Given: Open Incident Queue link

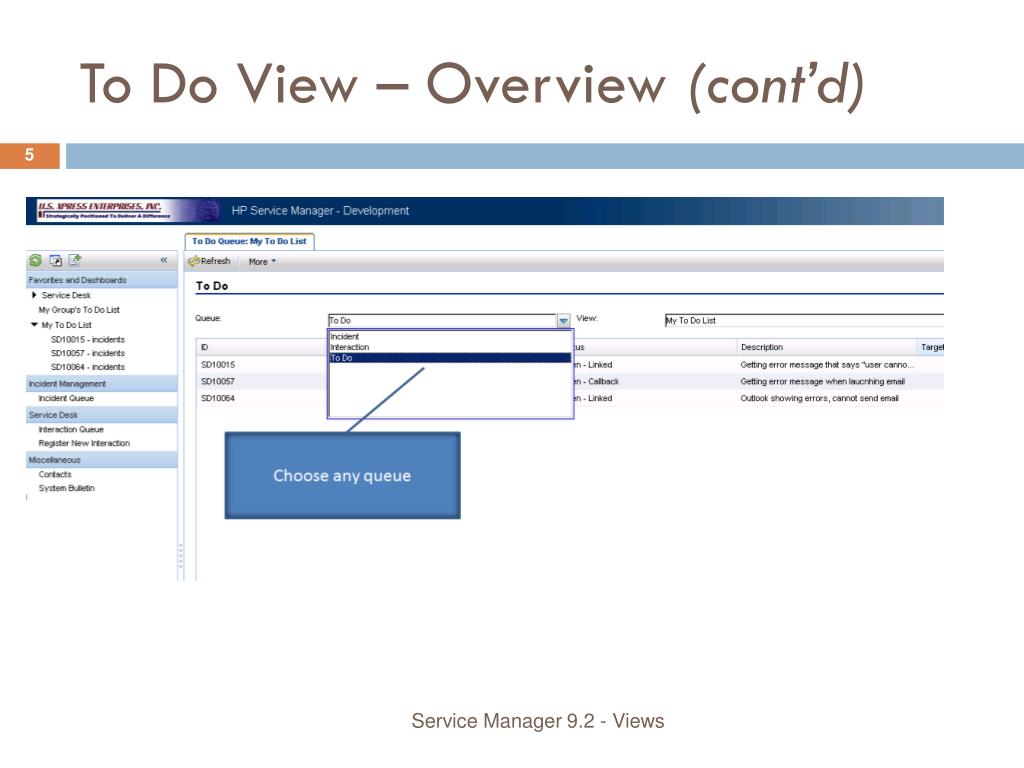Looking at the screenshot, I should [66, 398].
